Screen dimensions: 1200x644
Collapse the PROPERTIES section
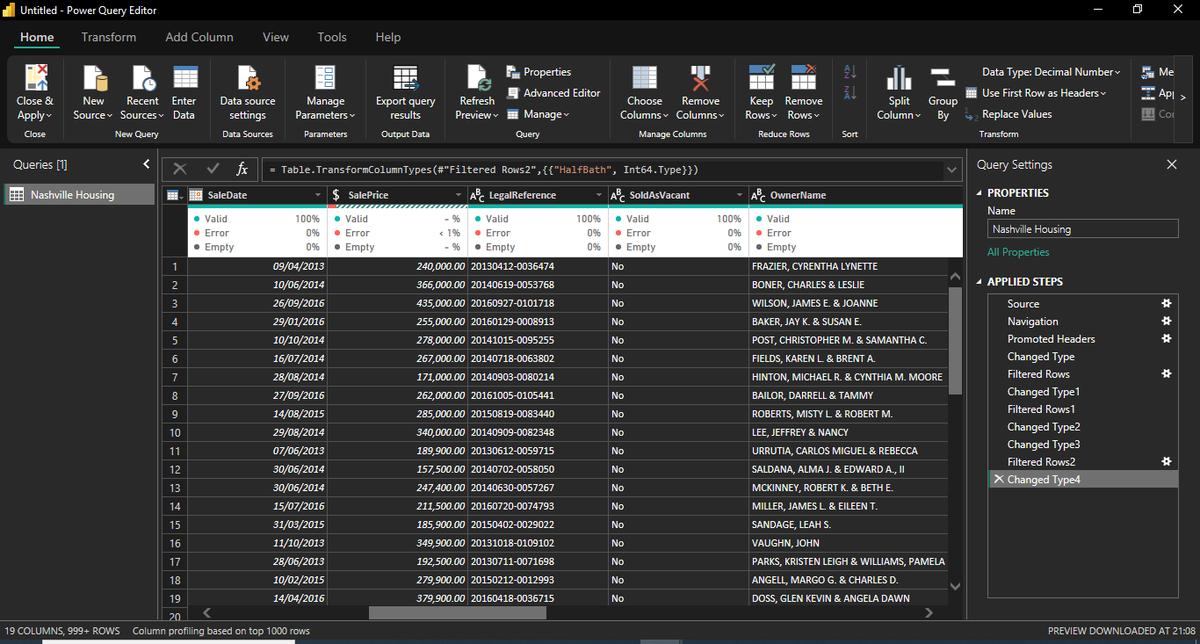[978, 193]
